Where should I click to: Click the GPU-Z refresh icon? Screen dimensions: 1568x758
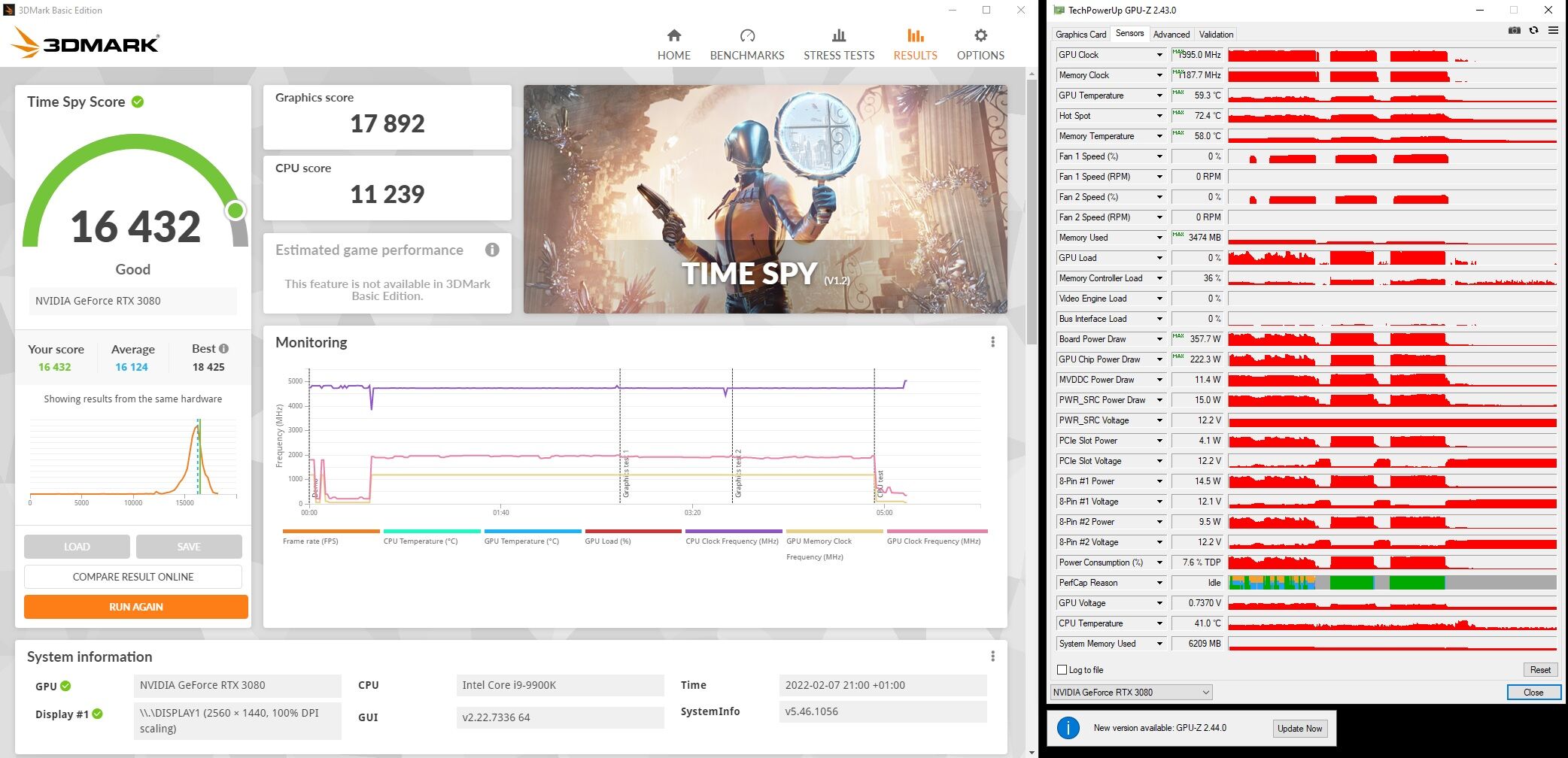click(1533, 31)
